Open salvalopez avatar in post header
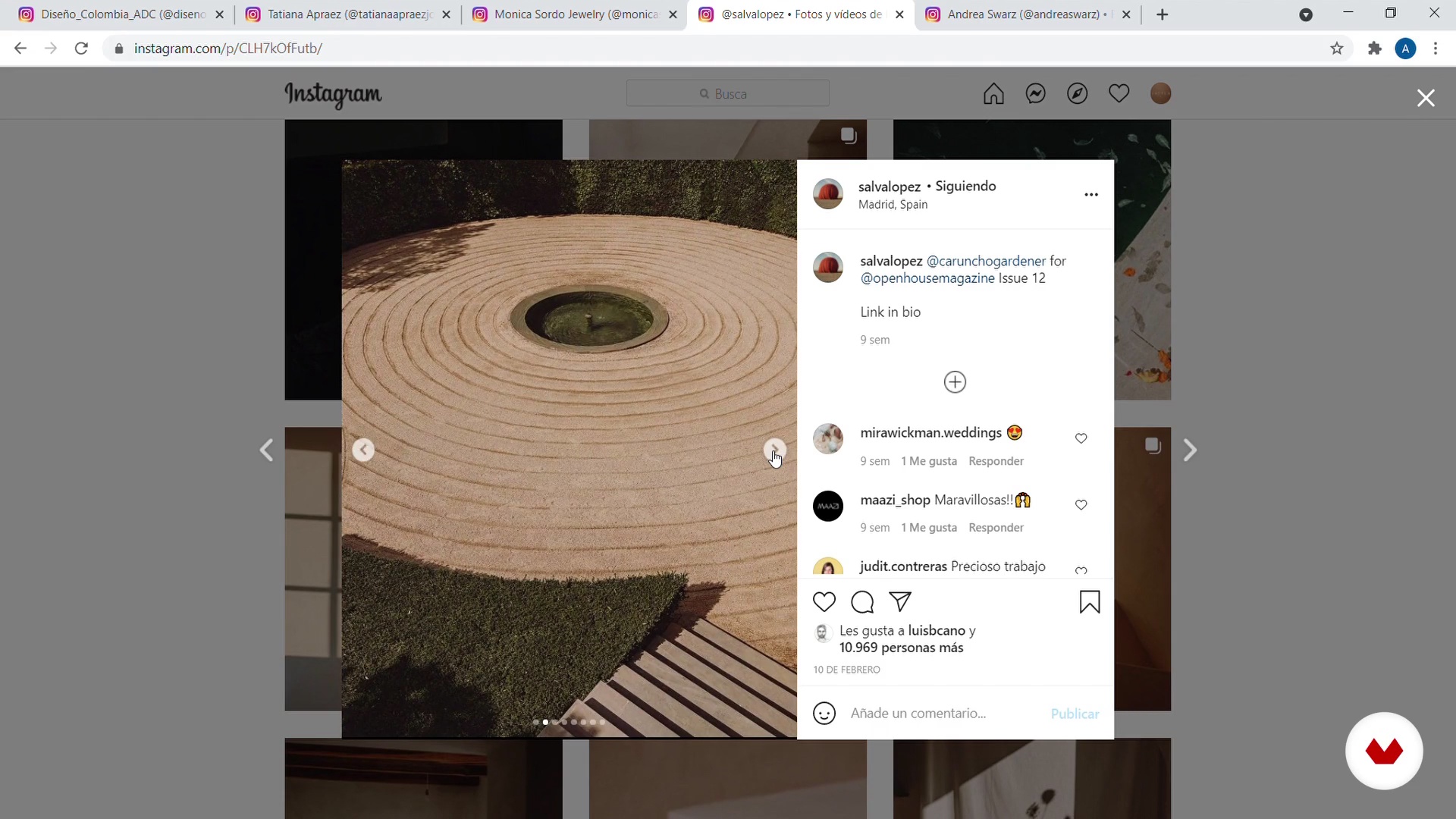Viewport: 1456px width, 819px height. coord(827,194)
